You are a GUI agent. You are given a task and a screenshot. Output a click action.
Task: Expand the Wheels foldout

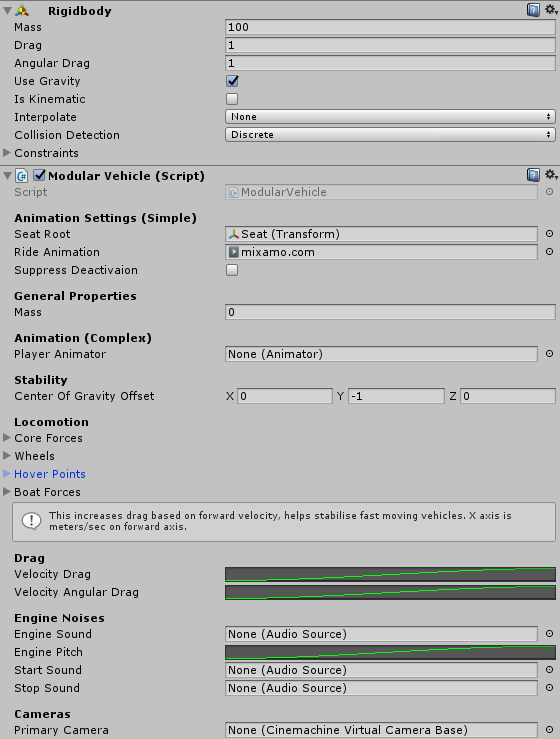point(7,456)
